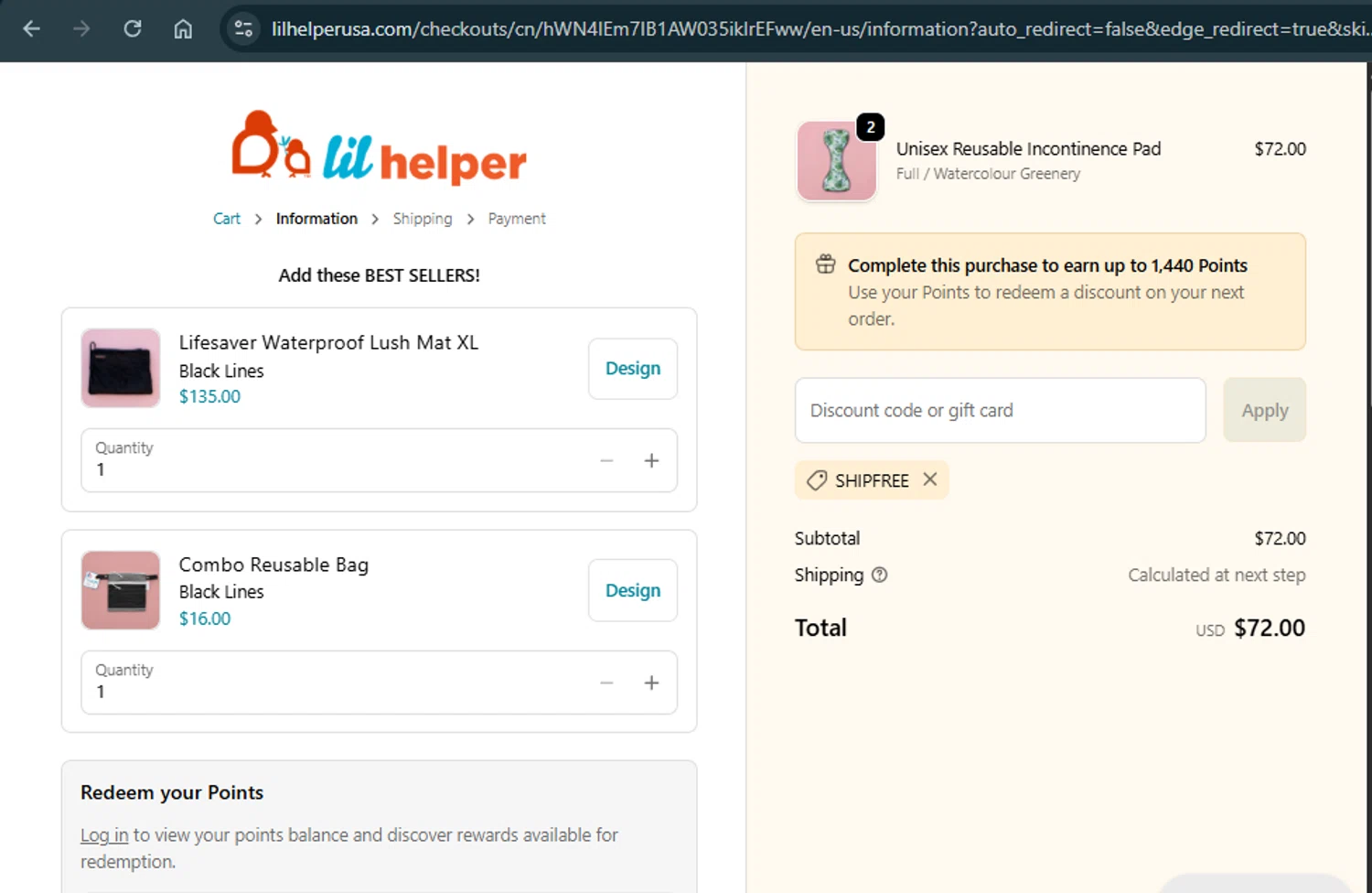
Task: Decrease quantity of Lifesaver Lush Mat XL
Action: click(606, 460)
